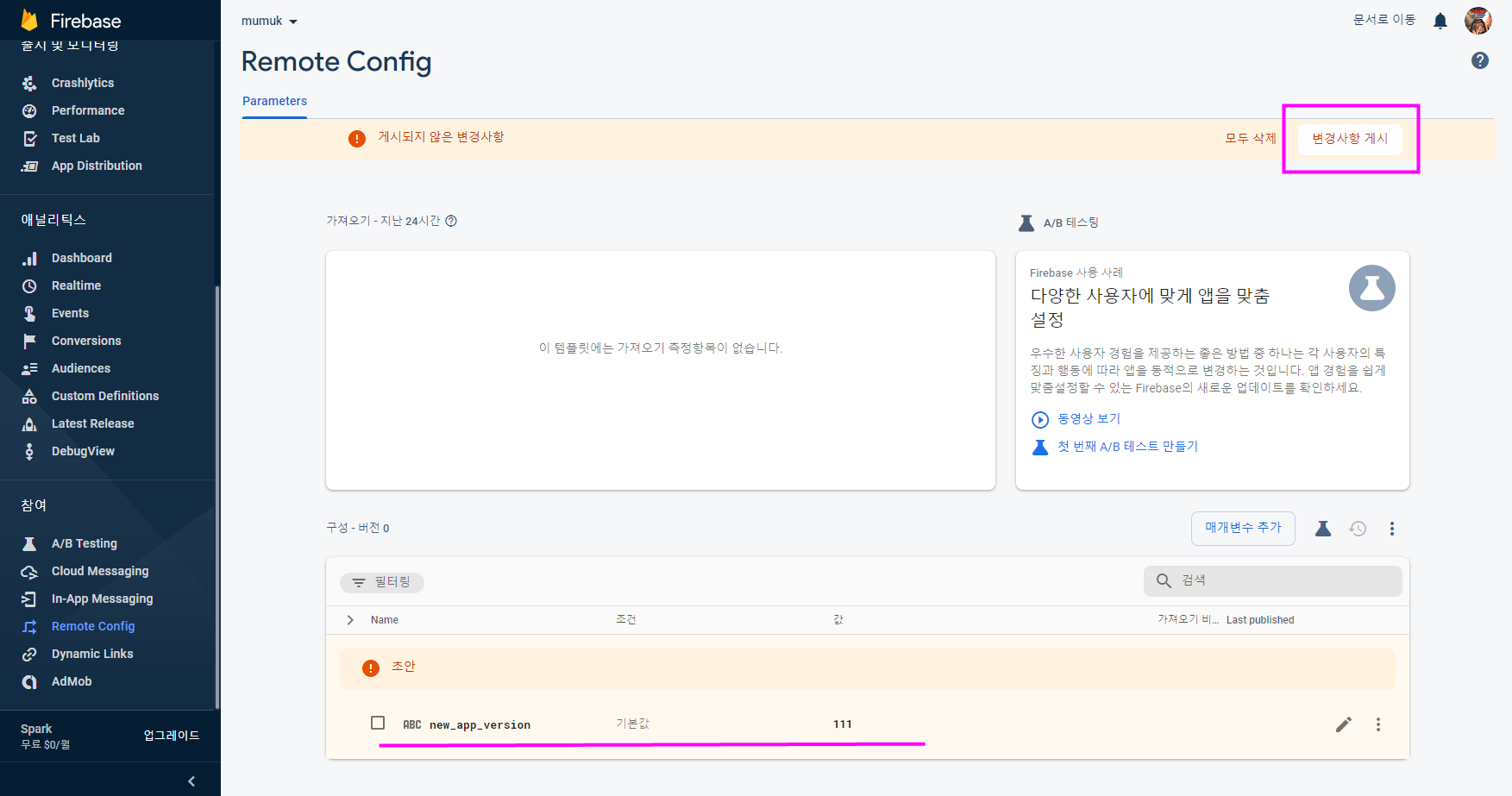Open the Analytics Dashboard

pos(82,258)
